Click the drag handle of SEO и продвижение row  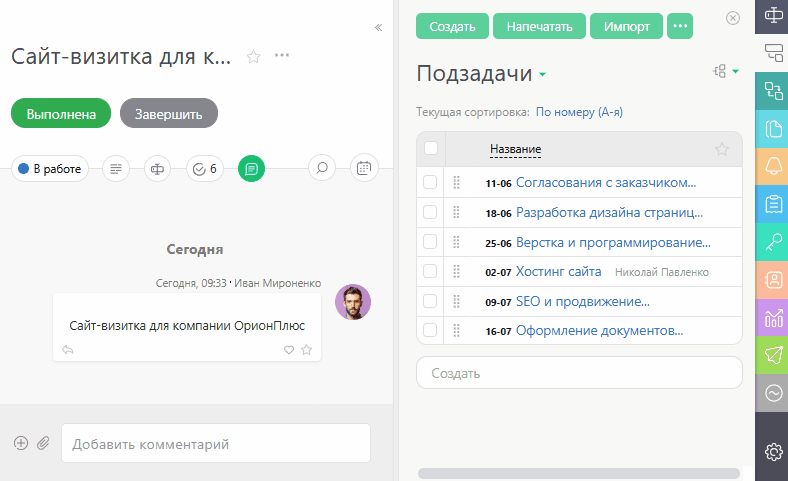456,301
